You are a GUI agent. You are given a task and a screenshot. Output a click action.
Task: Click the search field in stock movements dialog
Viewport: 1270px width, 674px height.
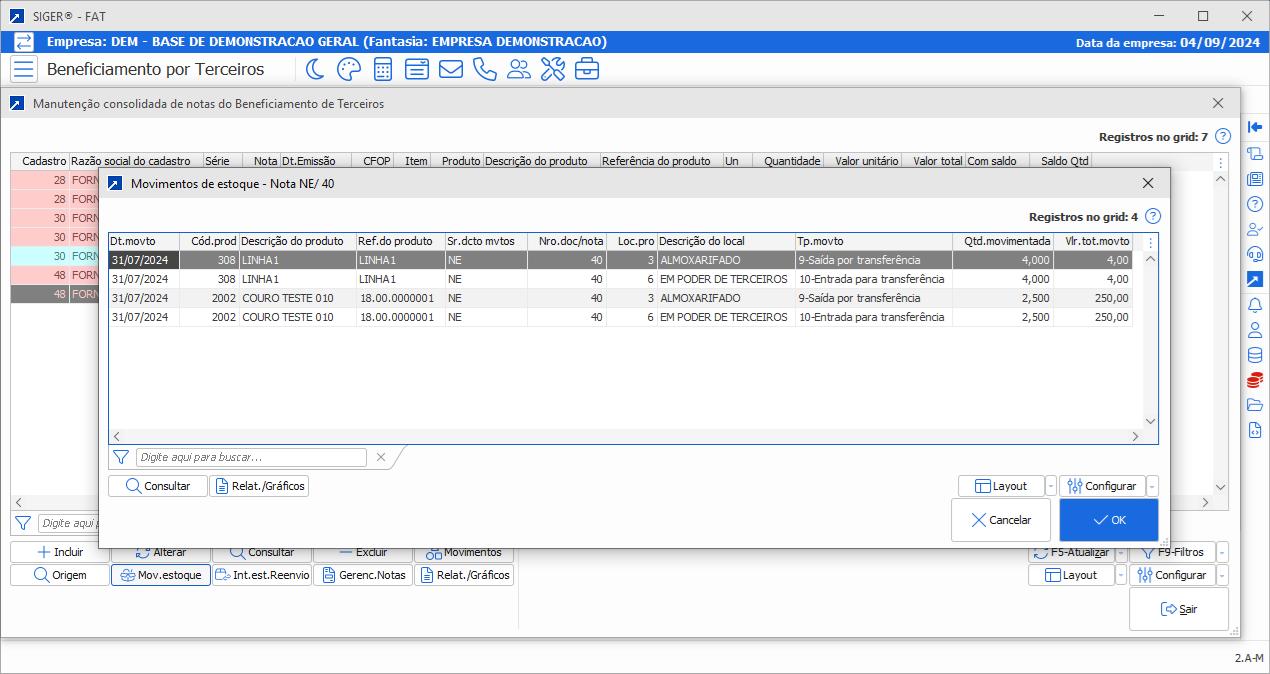click(251, 457)
